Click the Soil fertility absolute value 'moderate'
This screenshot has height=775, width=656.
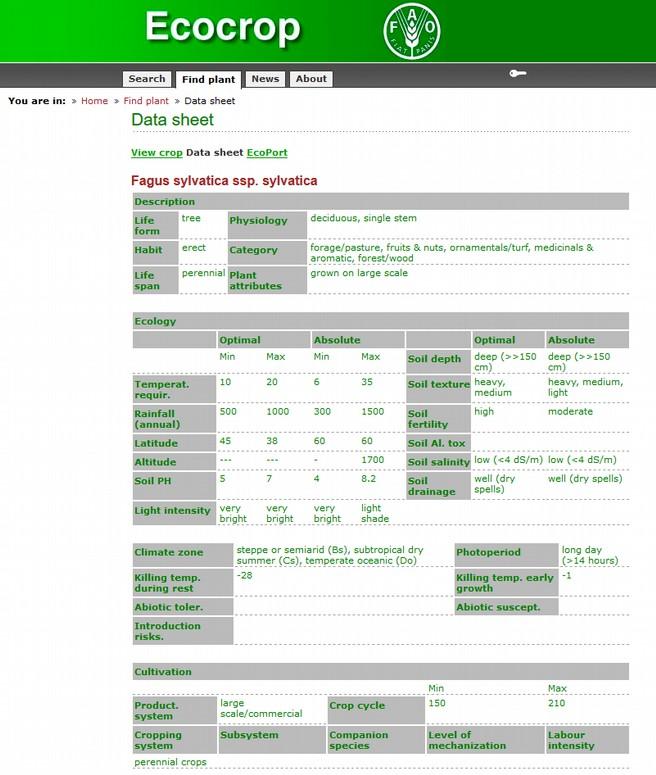(x=570, y=411)
